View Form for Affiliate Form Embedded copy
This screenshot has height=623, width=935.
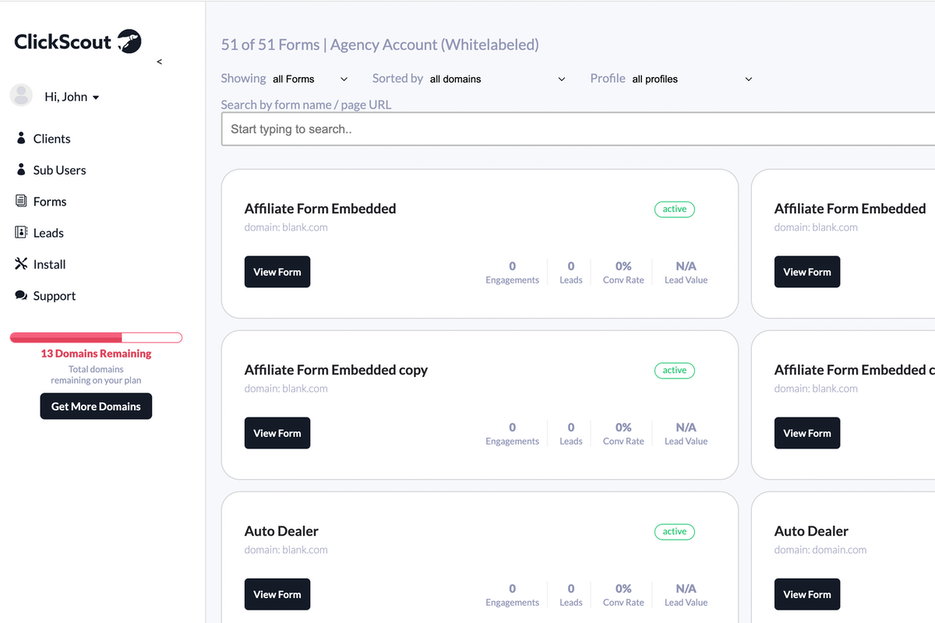click(x=277, y=433)
